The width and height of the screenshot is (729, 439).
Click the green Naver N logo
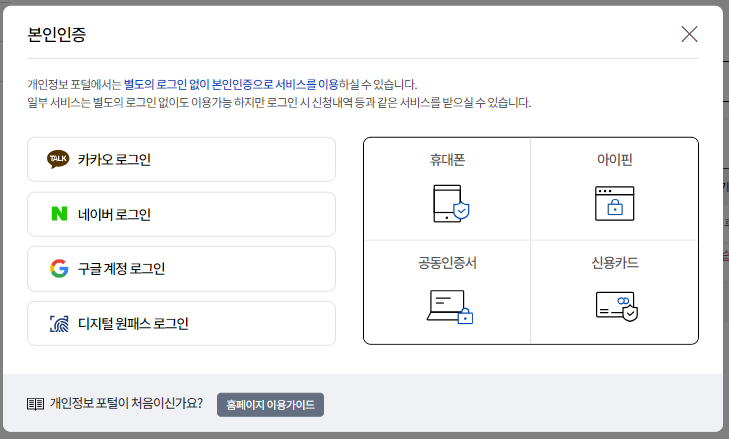coord(59,213)
